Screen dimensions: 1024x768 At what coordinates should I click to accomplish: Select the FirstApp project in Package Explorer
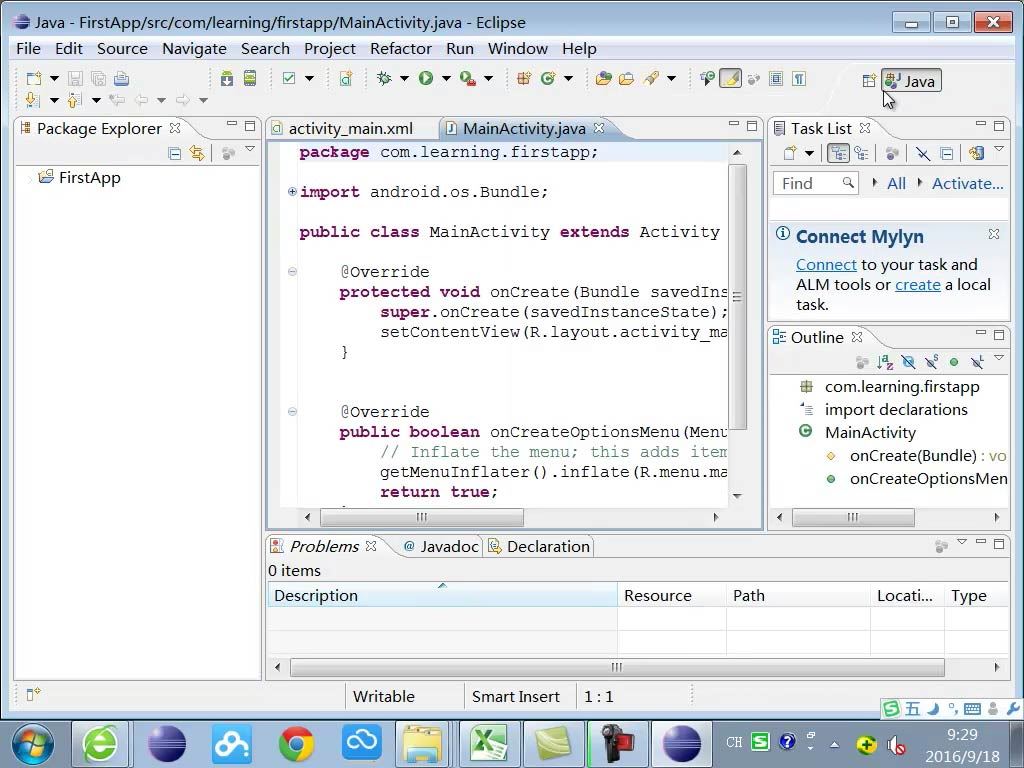pos(89,178)
